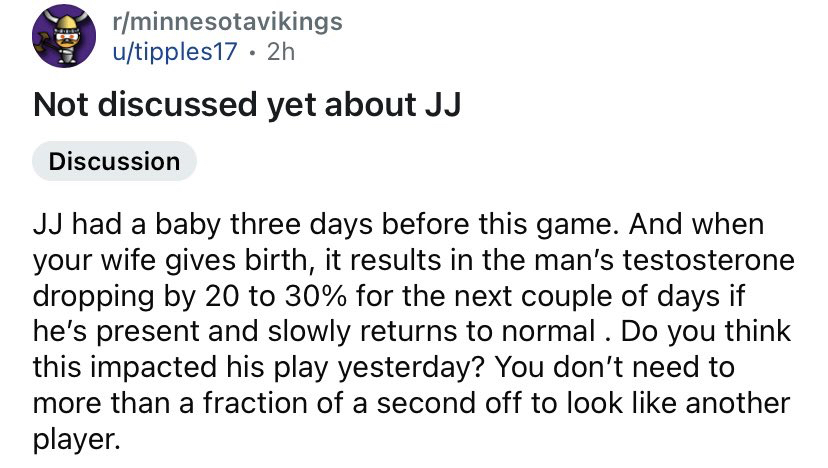Open the Vikings subreddit avatar icon
The image size is (828, 468).
[64, 36]
